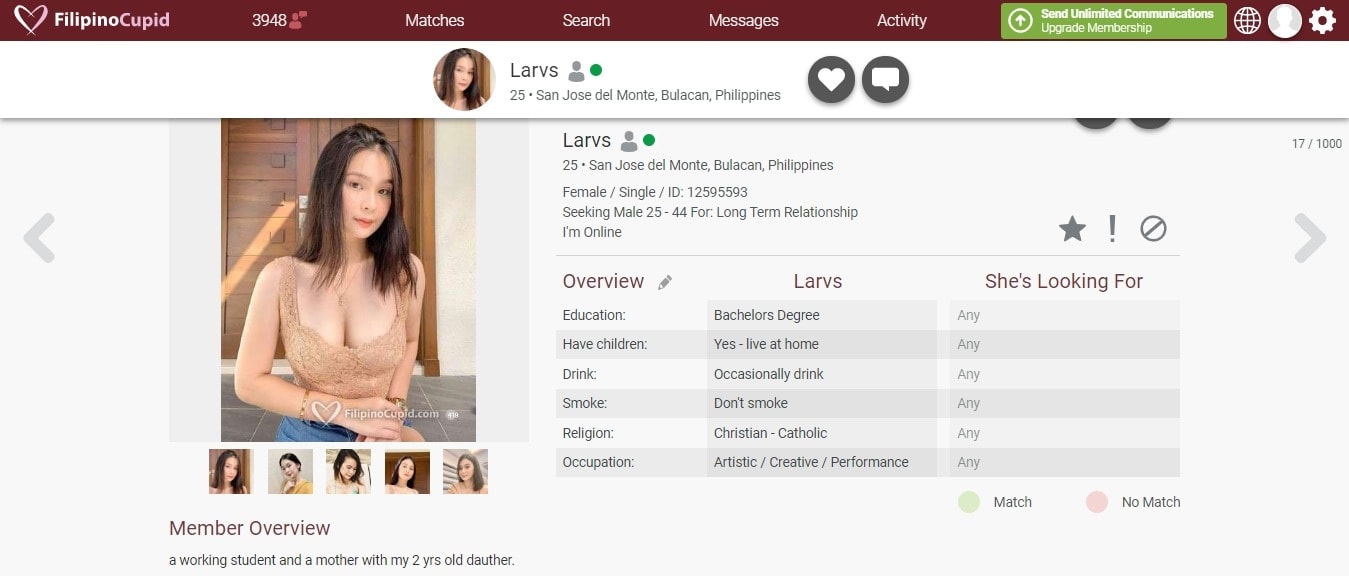This screenshot has height=576, width=1349.
Task: Open your account avatar in top bar
Action: [1284, 20]
